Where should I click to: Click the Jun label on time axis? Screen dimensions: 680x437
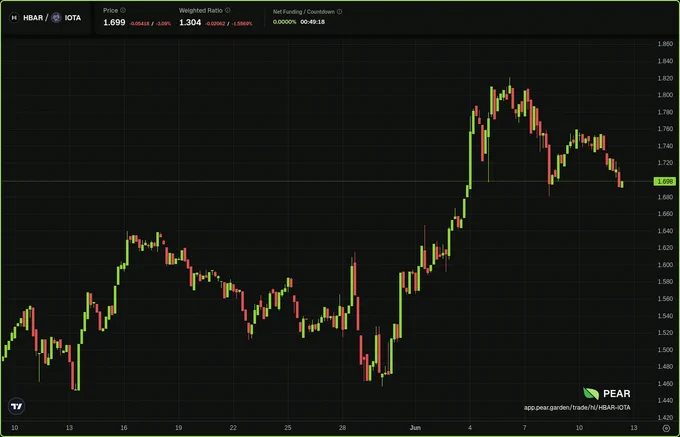(x=415, y=428)
